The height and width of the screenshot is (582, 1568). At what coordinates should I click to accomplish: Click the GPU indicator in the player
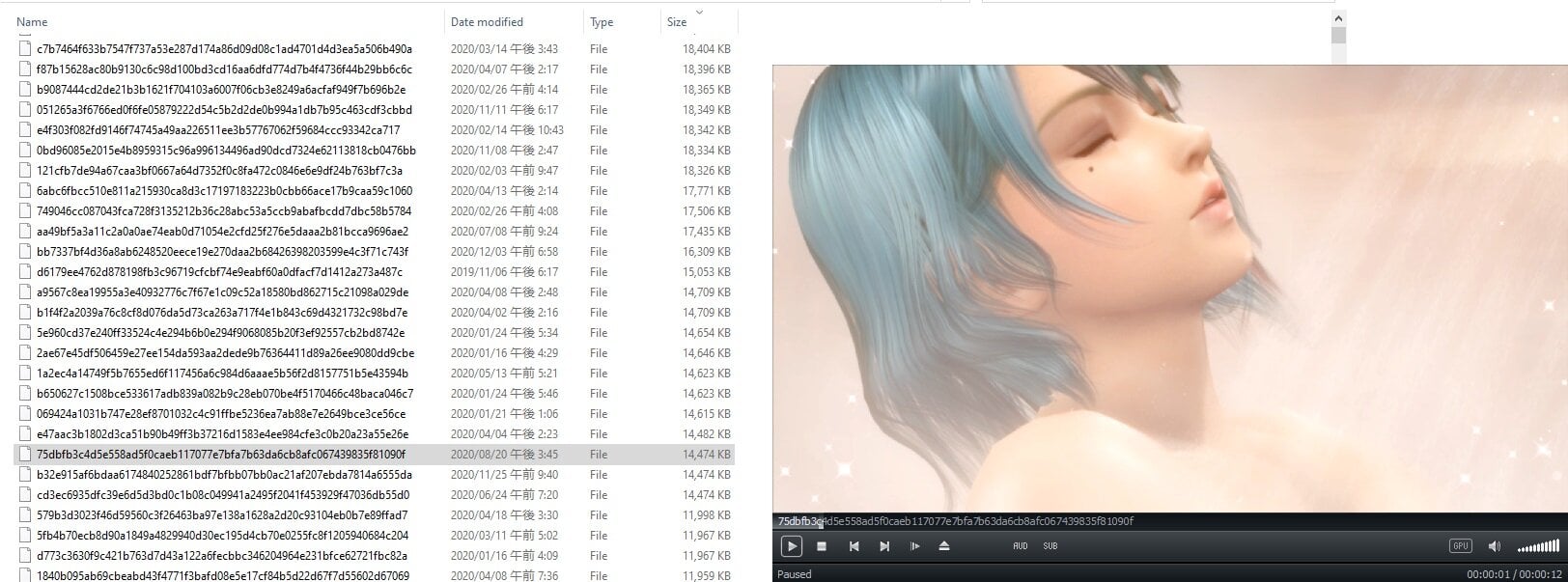coord(1461,546)
